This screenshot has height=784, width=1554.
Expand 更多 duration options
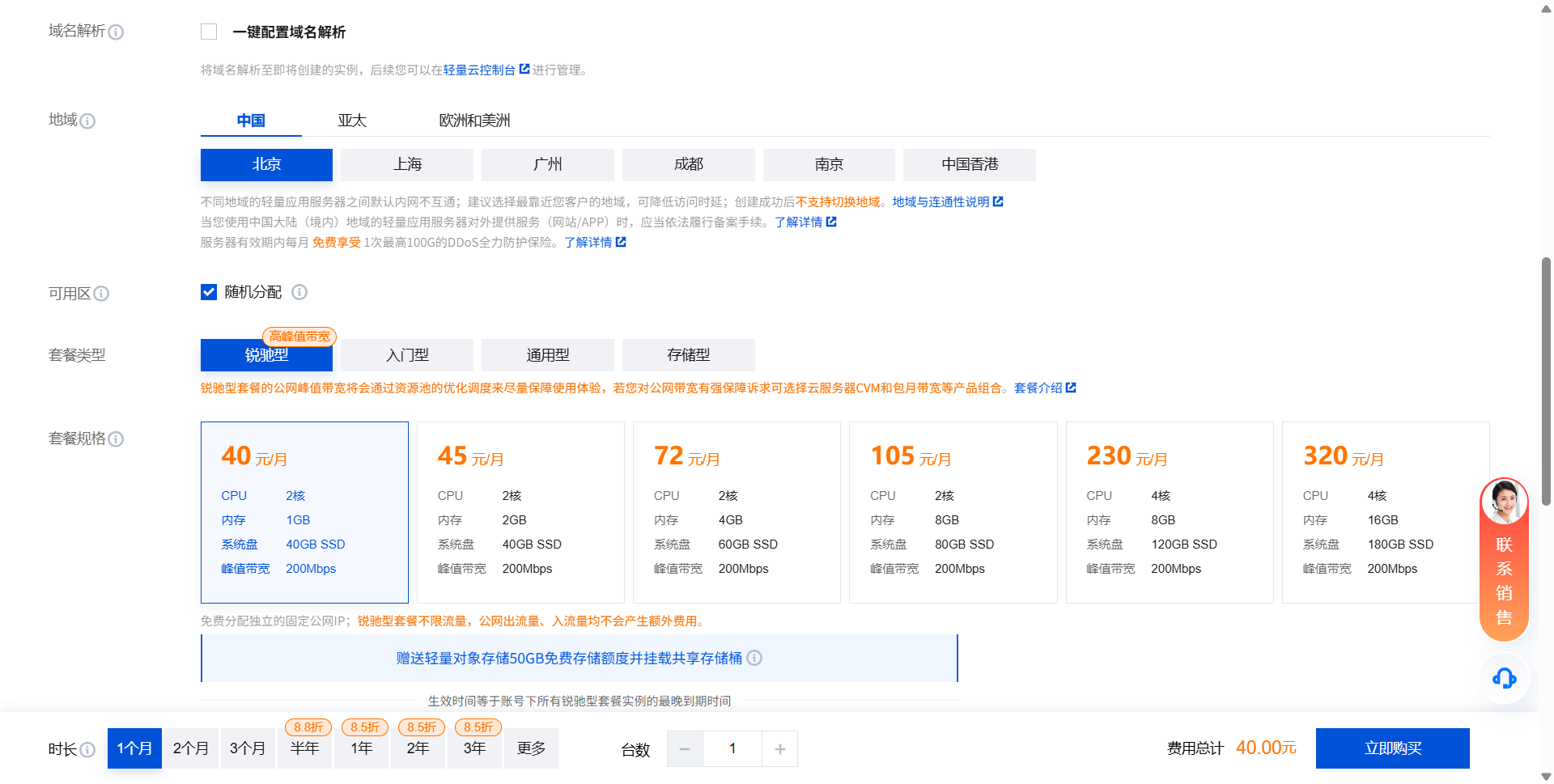click(531, 748)
